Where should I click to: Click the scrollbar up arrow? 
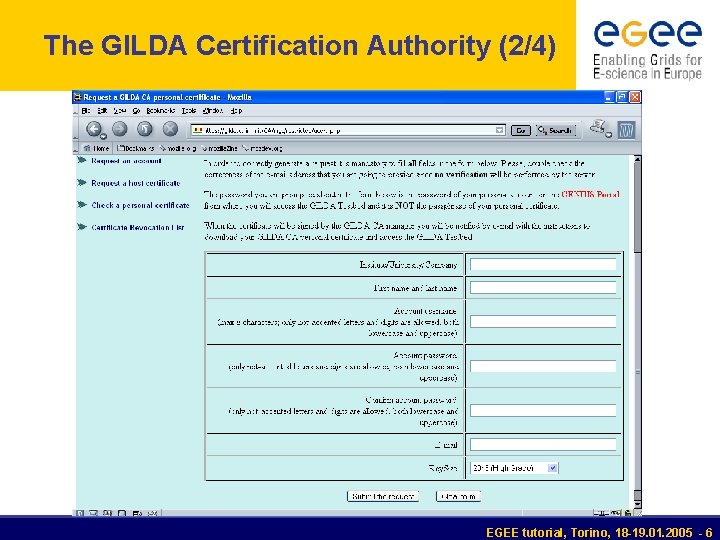pos(637,159)
